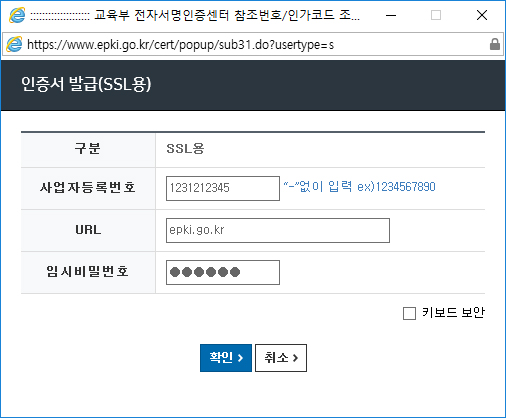
Task: Click the URL row label
Action: [88, 230]
